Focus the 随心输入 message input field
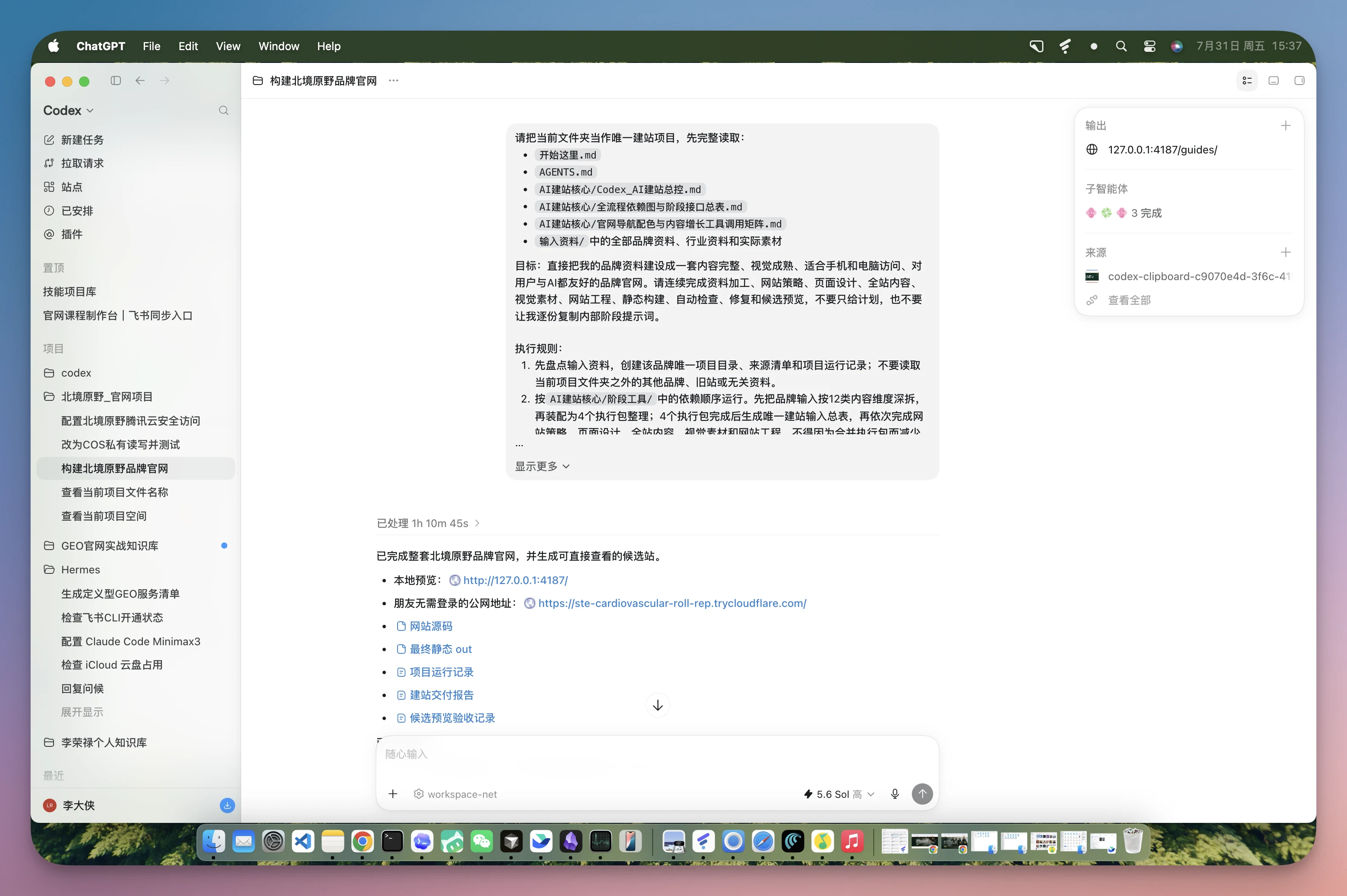The height and width of the screenshot is (896, 1347). click(x=657, y=754)
